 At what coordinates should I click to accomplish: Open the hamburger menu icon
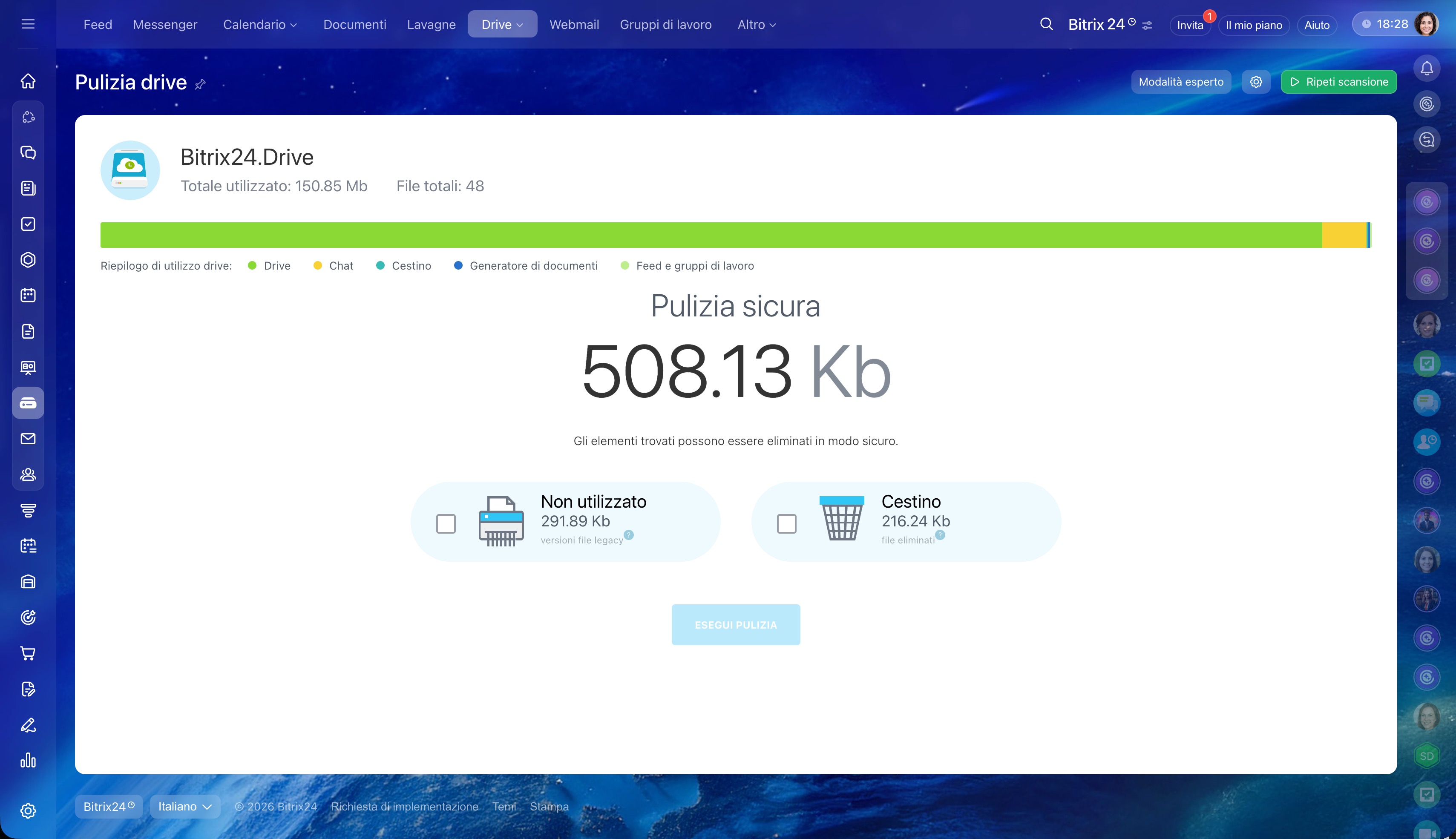[x=28, y=24]
